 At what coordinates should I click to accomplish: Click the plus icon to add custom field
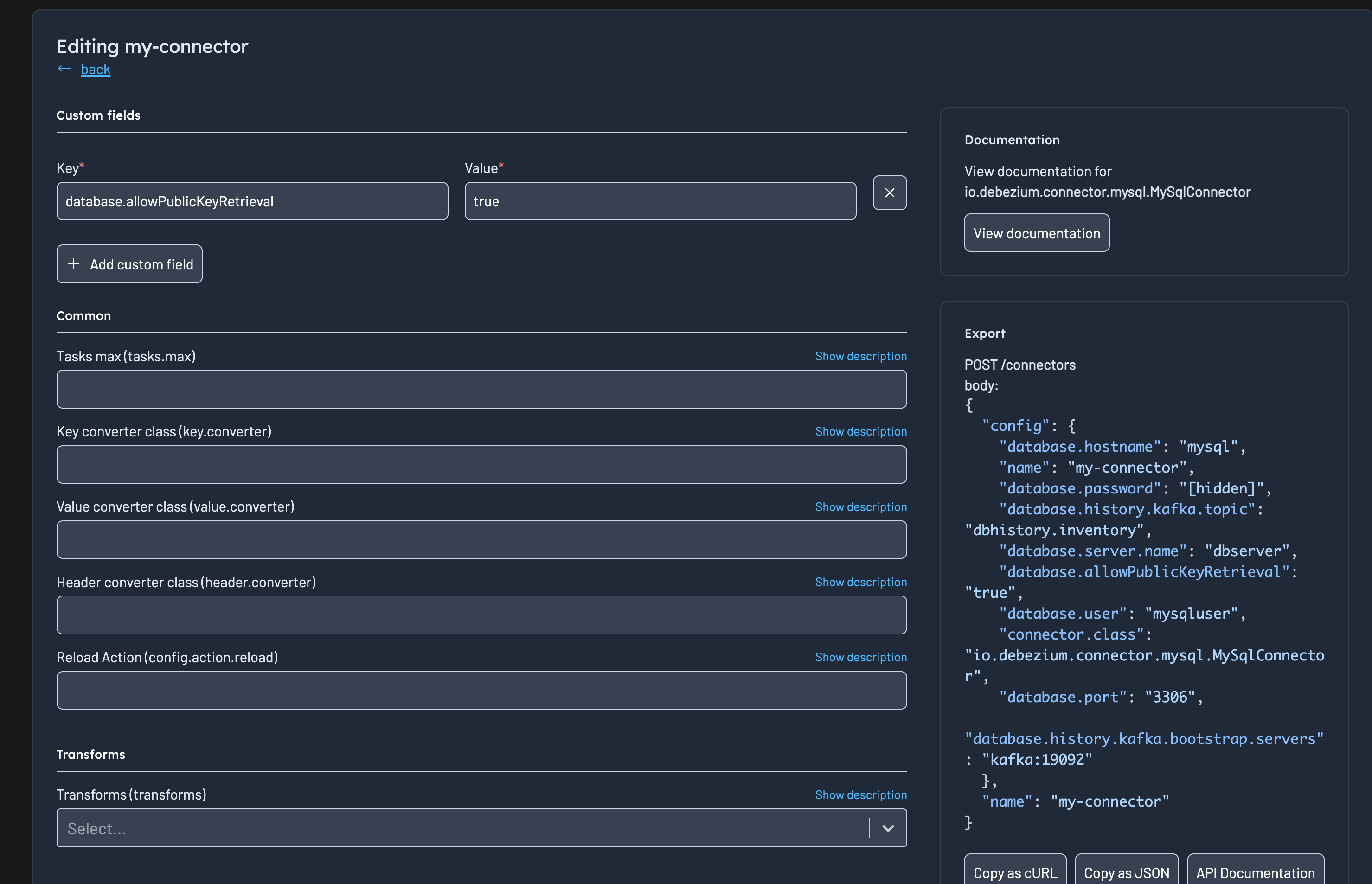73,263
